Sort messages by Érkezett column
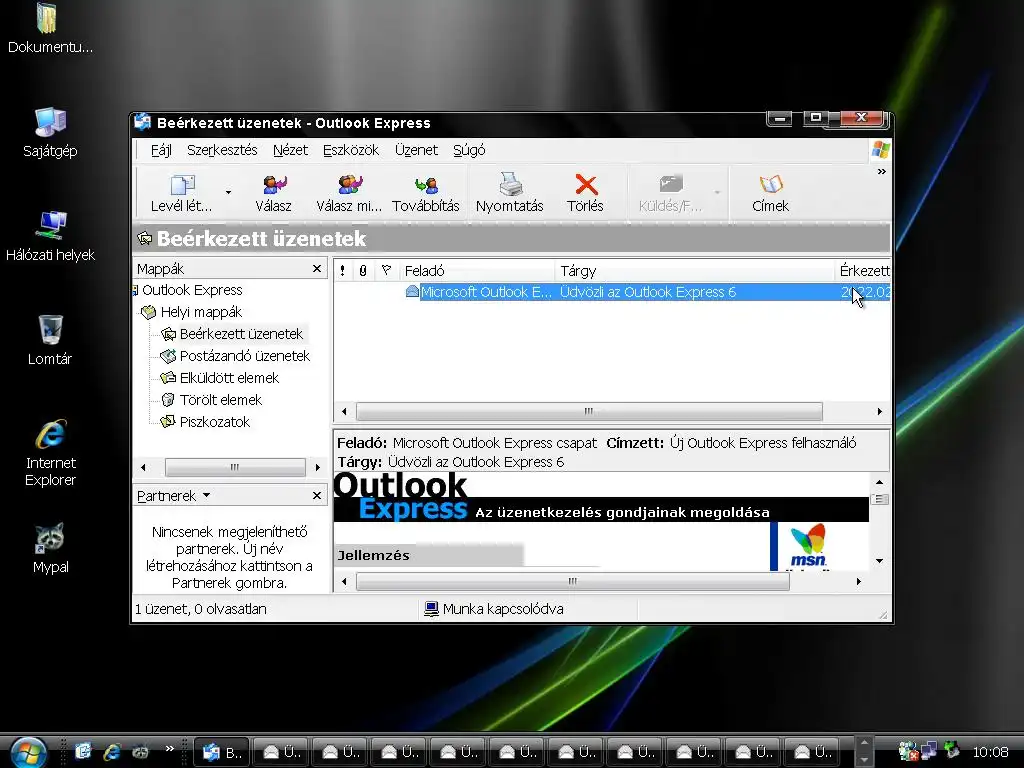 (x=863, y=270)
